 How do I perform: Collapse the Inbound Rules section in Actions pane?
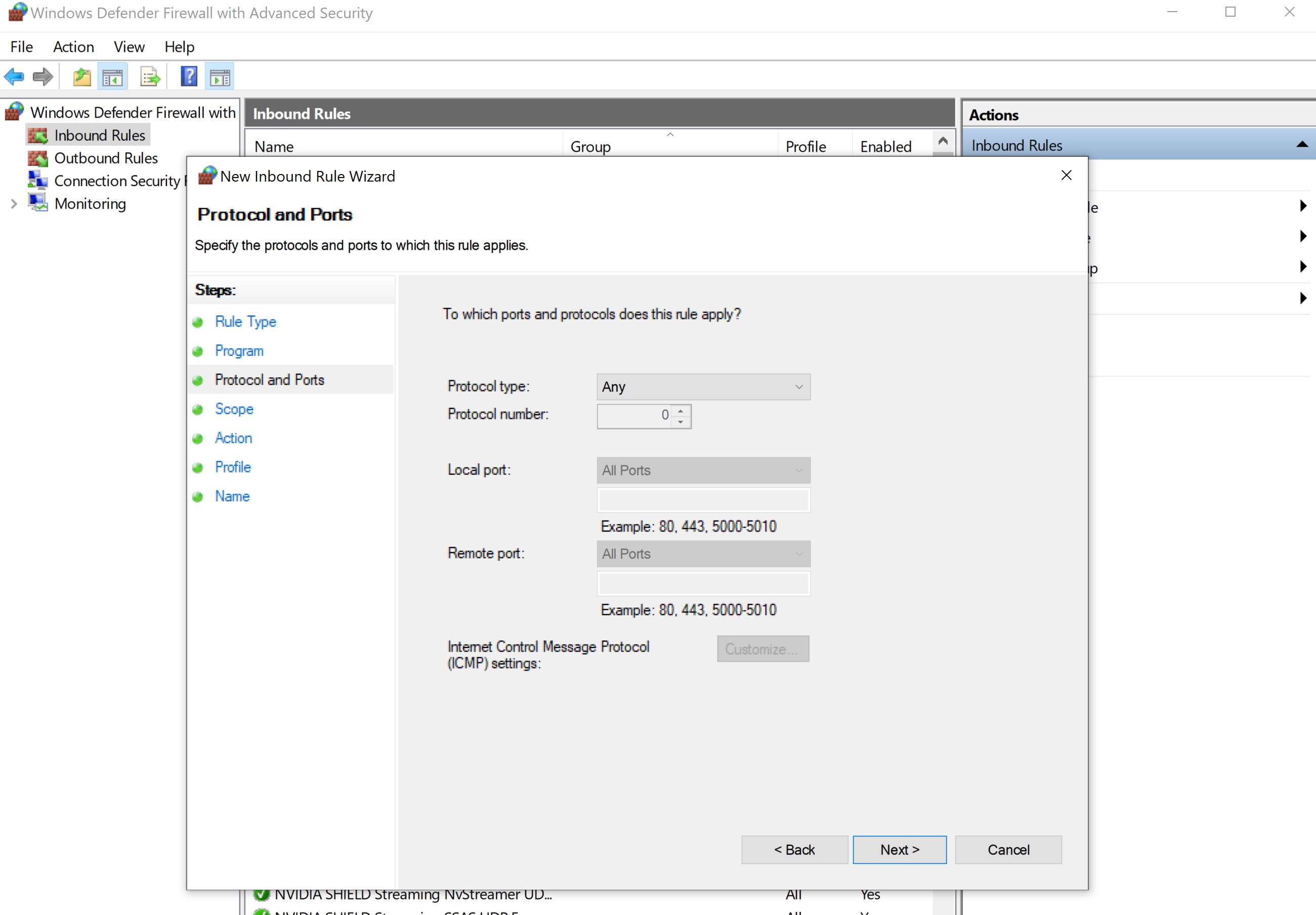coord(1302,145)
